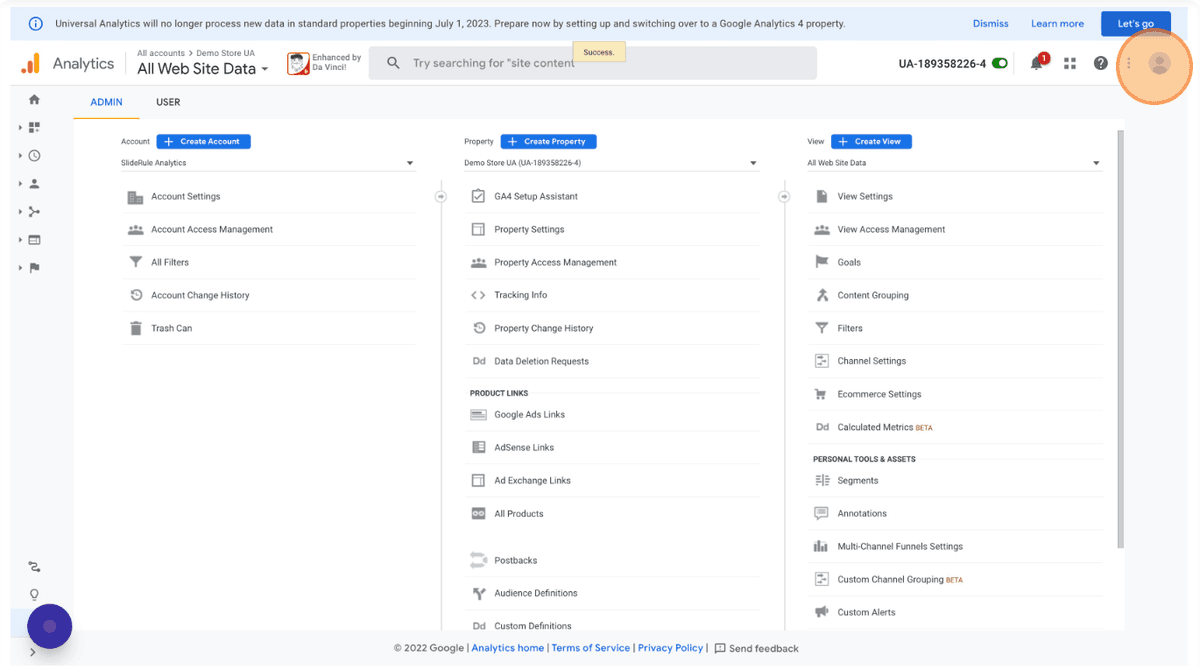The image size is (1200, 669).
Task: Open the Behavior sidebar icon
Action: (35, 239)
